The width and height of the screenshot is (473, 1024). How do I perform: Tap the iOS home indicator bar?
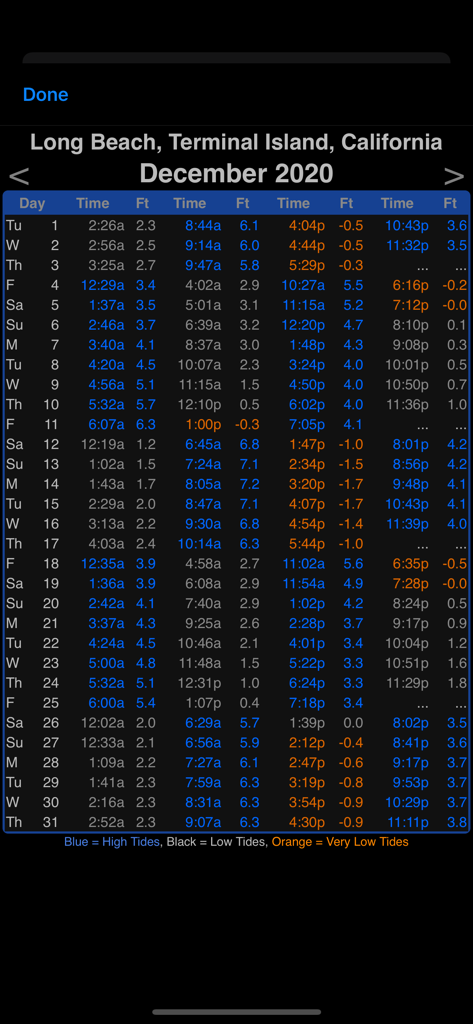point(236,1012)
